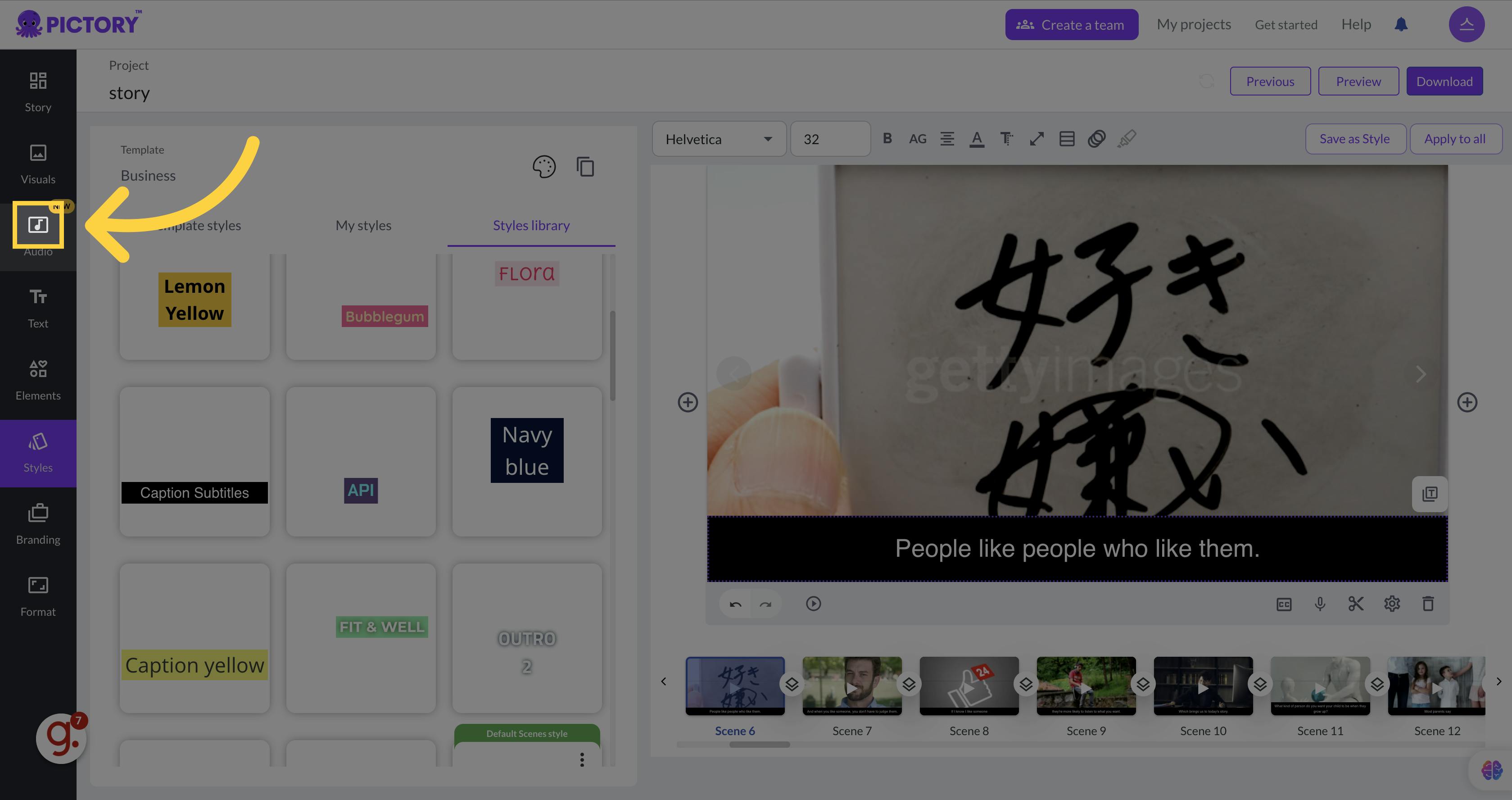Viewport: 1512px width, 800px height.
Task: Click the color palette icon beside Template
Action: click(x=544, y=167)
